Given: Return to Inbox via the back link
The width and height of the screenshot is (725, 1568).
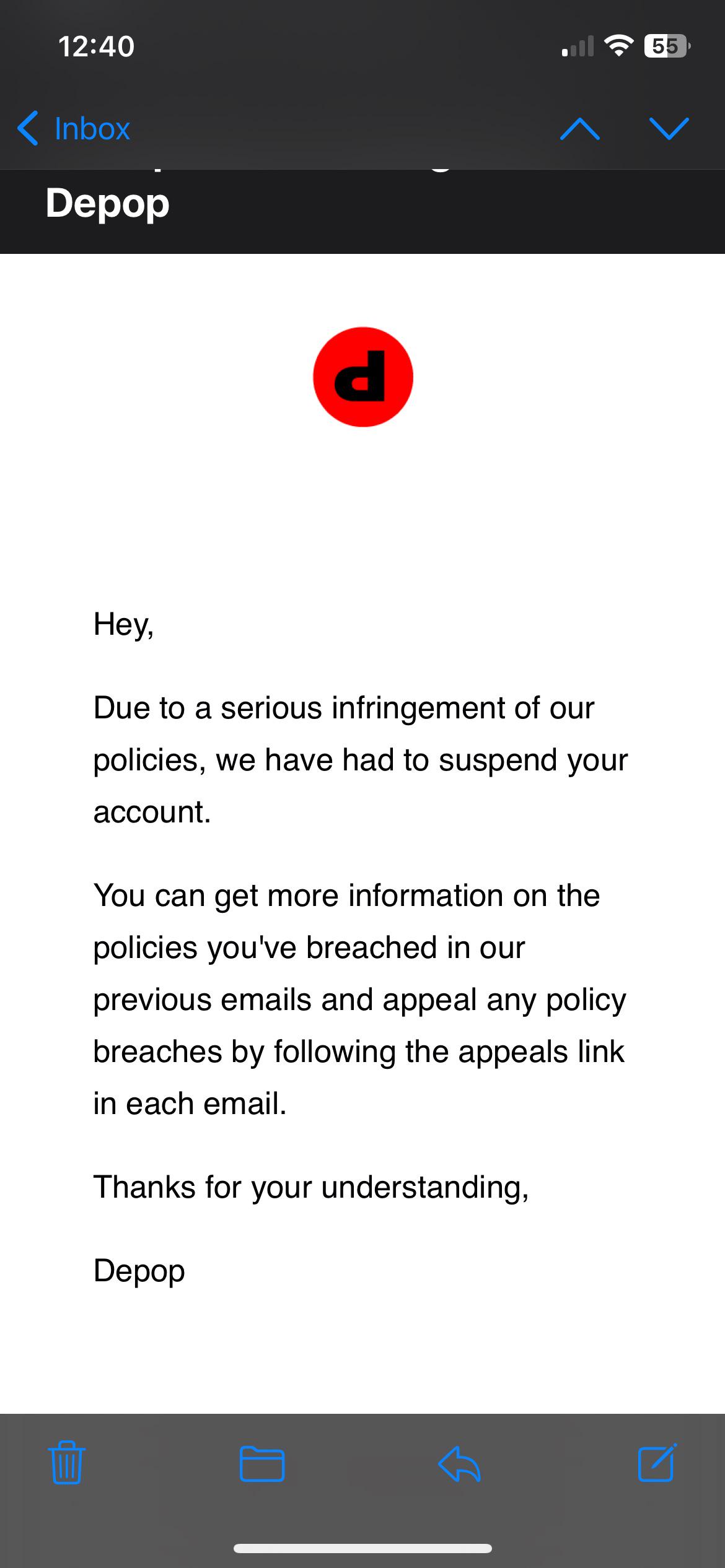Looking at the screenshot, I should point(91,129).
